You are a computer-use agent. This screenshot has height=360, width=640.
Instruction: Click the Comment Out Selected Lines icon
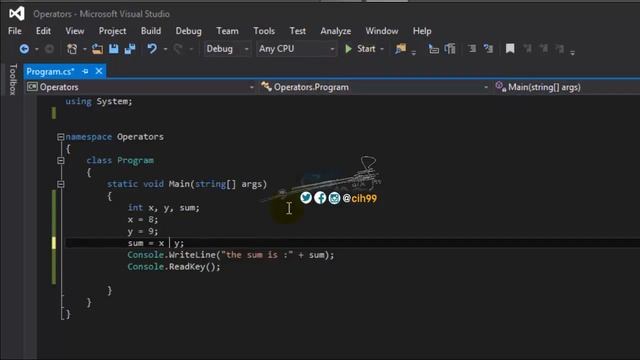433,49
